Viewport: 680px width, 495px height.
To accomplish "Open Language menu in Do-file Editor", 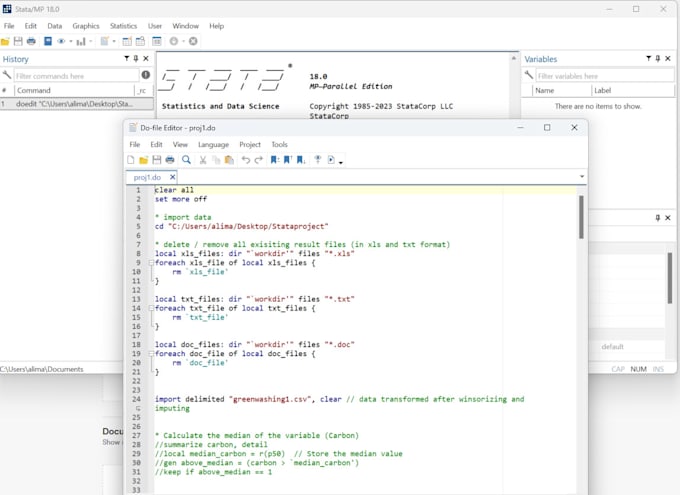I will (x=213, y=144).
